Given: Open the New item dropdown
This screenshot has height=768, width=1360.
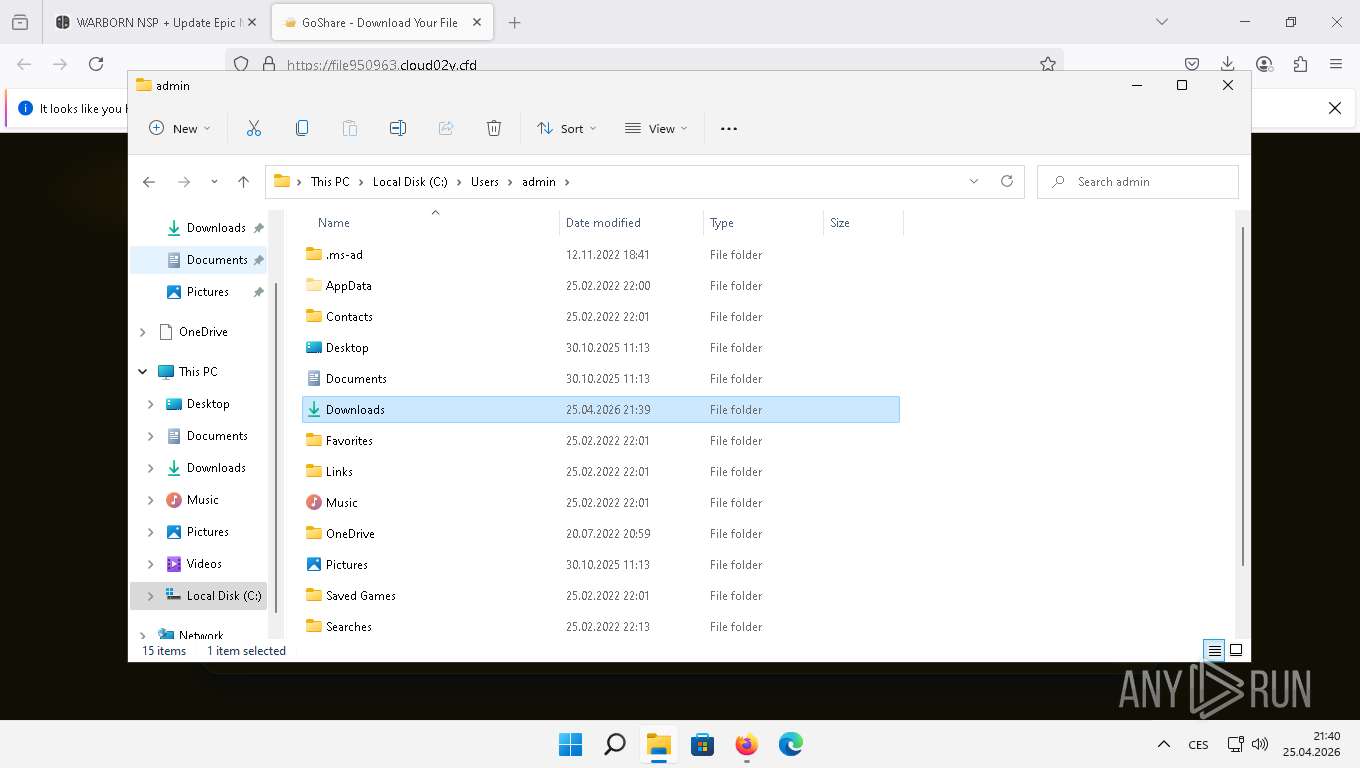Looking at the screenshot, I should click(180, 128).
